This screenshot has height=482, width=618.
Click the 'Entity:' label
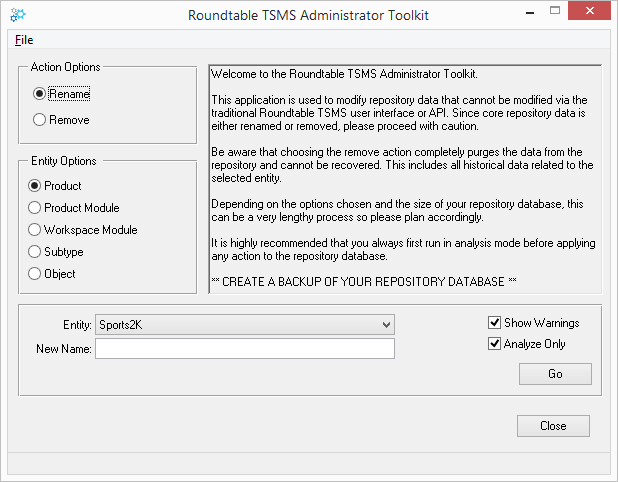[77, 325]
